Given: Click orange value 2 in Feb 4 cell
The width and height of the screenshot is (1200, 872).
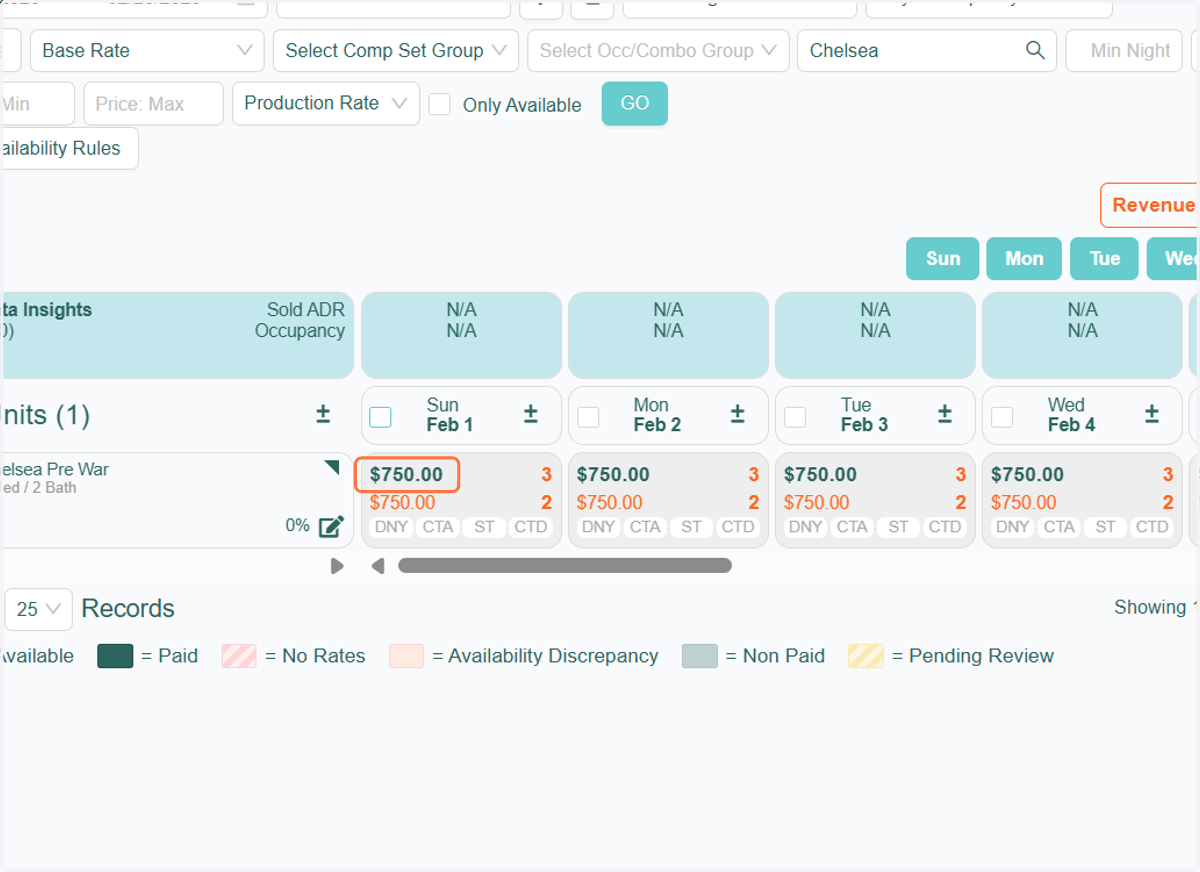Looking at the screenshot, I should click(x=1168, y=502).
